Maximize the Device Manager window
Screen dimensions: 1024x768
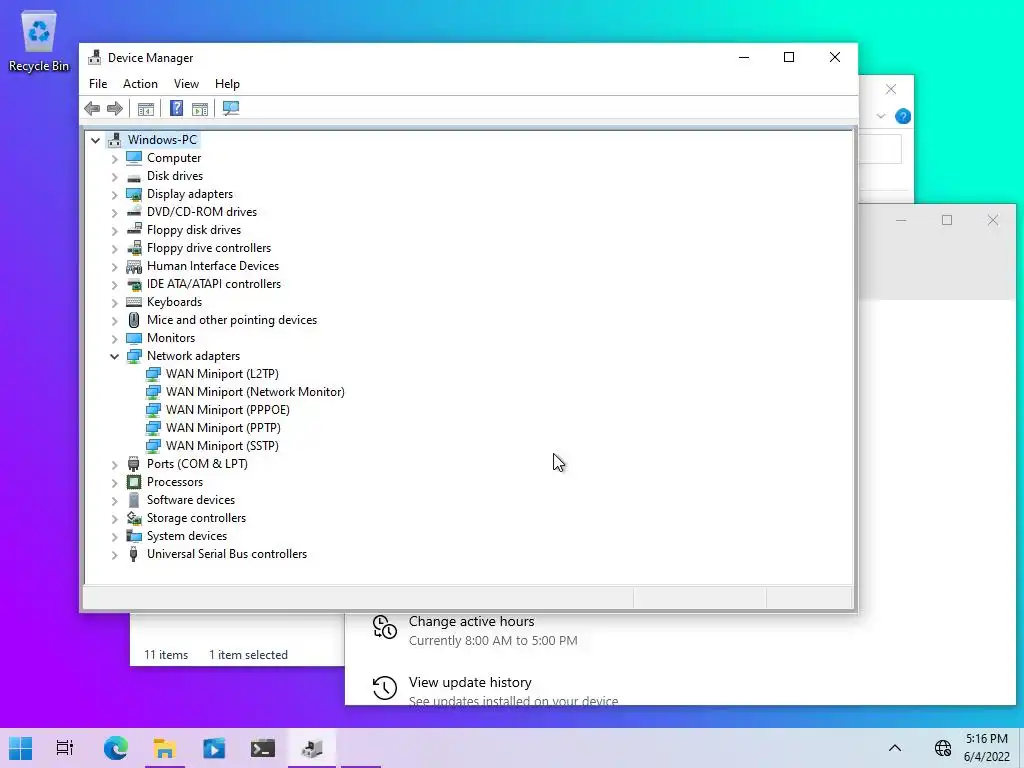789,57
